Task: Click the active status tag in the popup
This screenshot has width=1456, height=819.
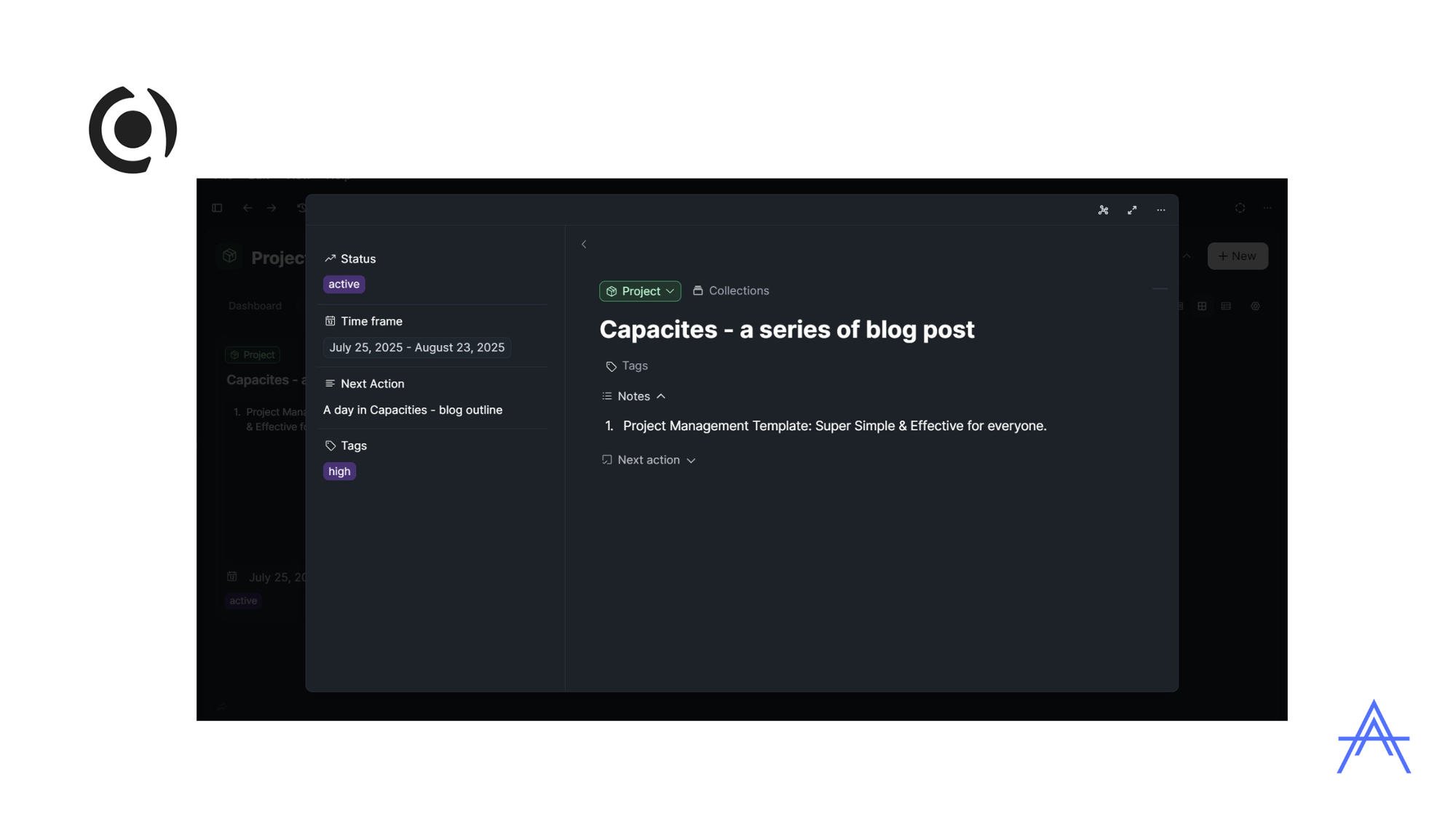Action: 344,284
